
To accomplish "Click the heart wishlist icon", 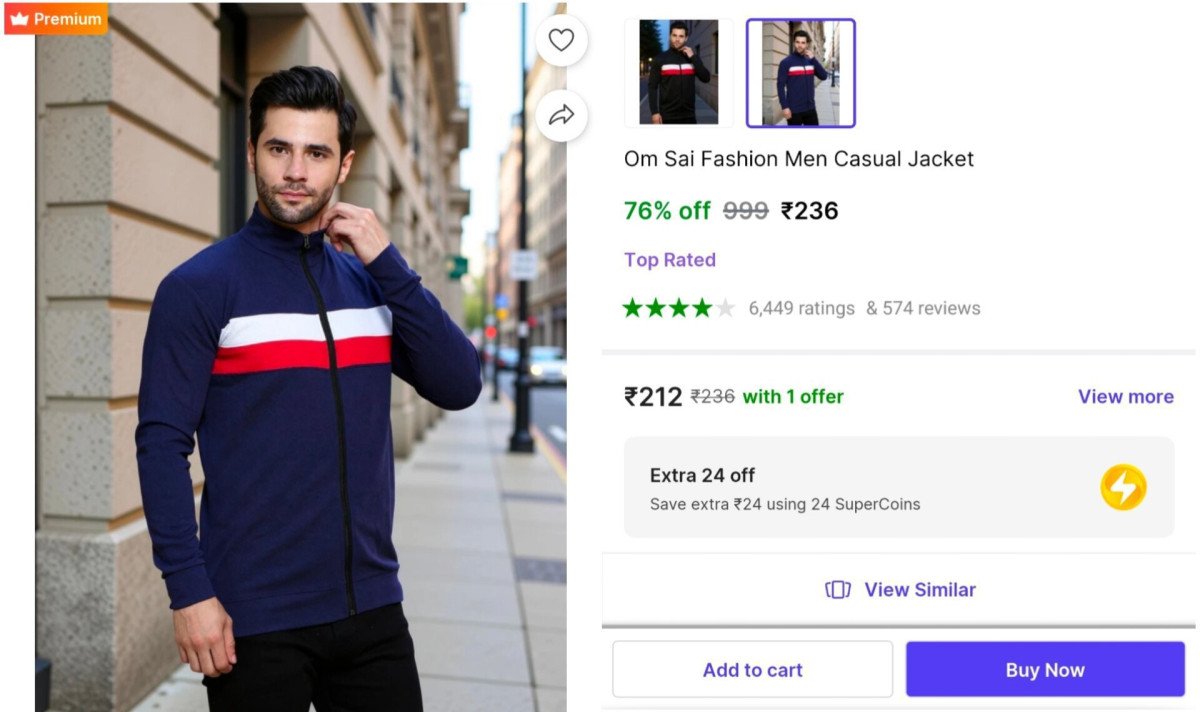I will [x=561, y=41].
